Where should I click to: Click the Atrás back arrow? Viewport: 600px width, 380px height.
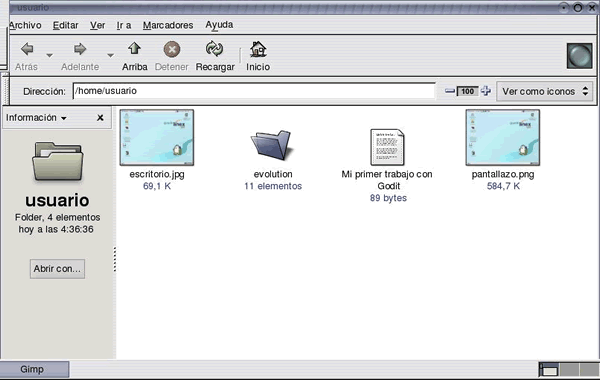[x=27, y=49]
